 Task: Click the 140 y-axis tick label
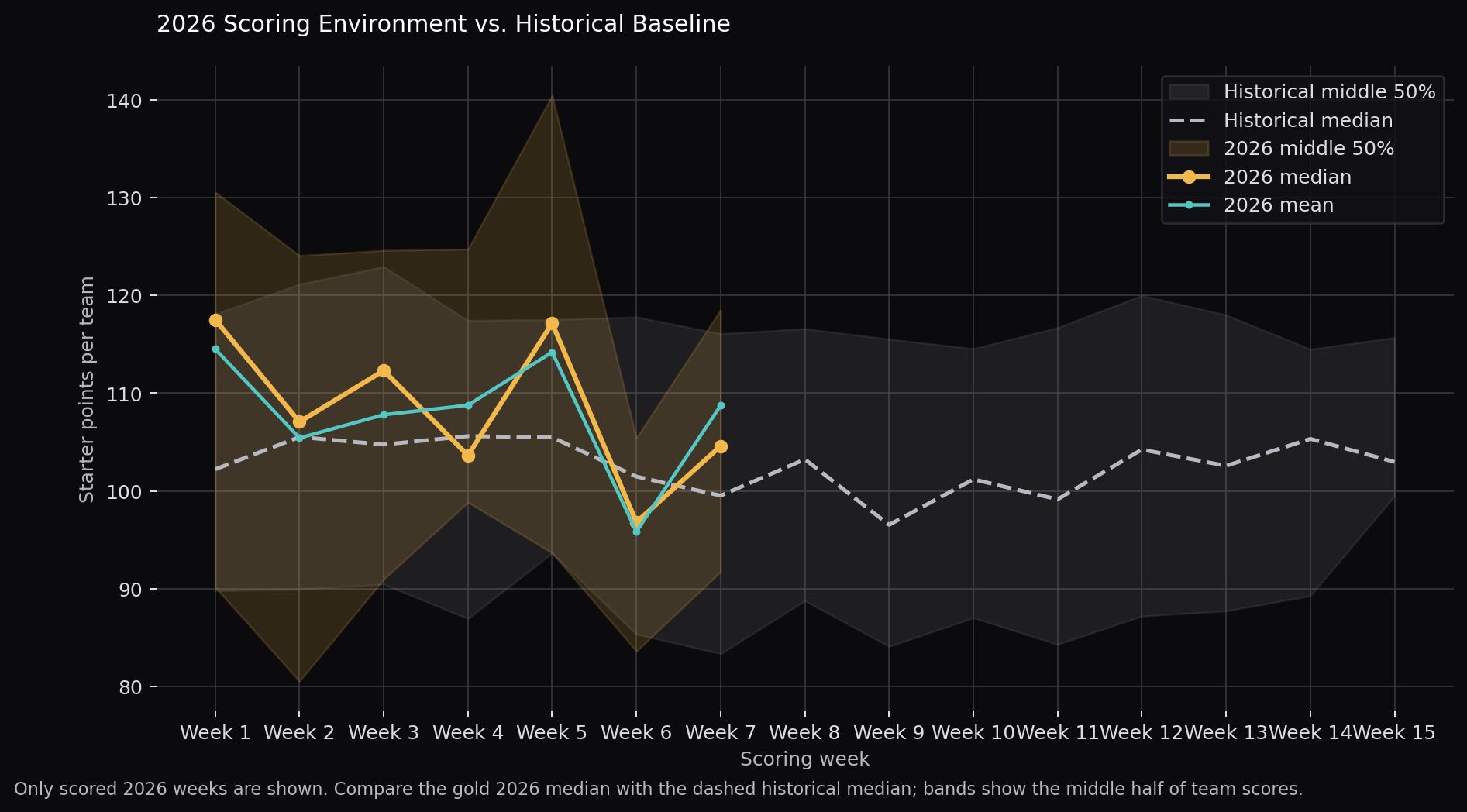[124, 101]
